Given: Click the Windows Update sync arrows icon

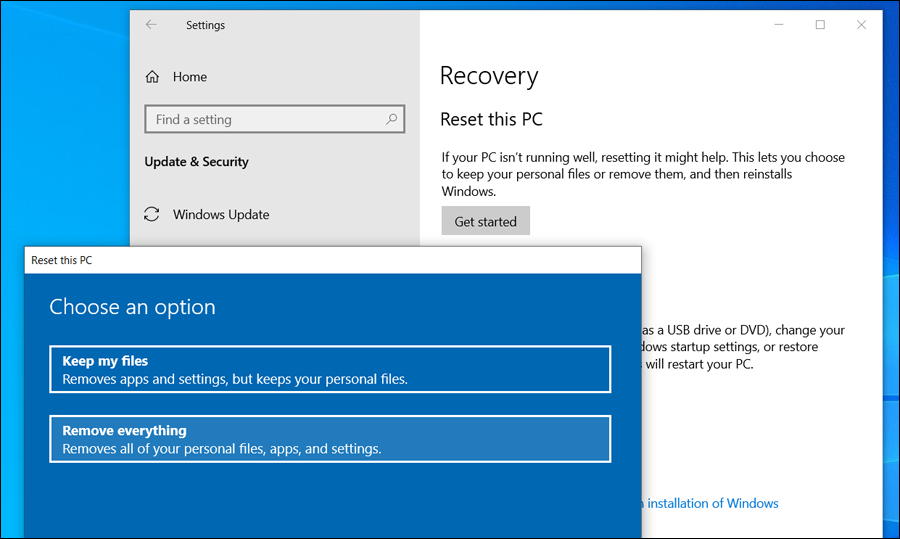Looking at the screenshot, I should (x=152, y=214).
